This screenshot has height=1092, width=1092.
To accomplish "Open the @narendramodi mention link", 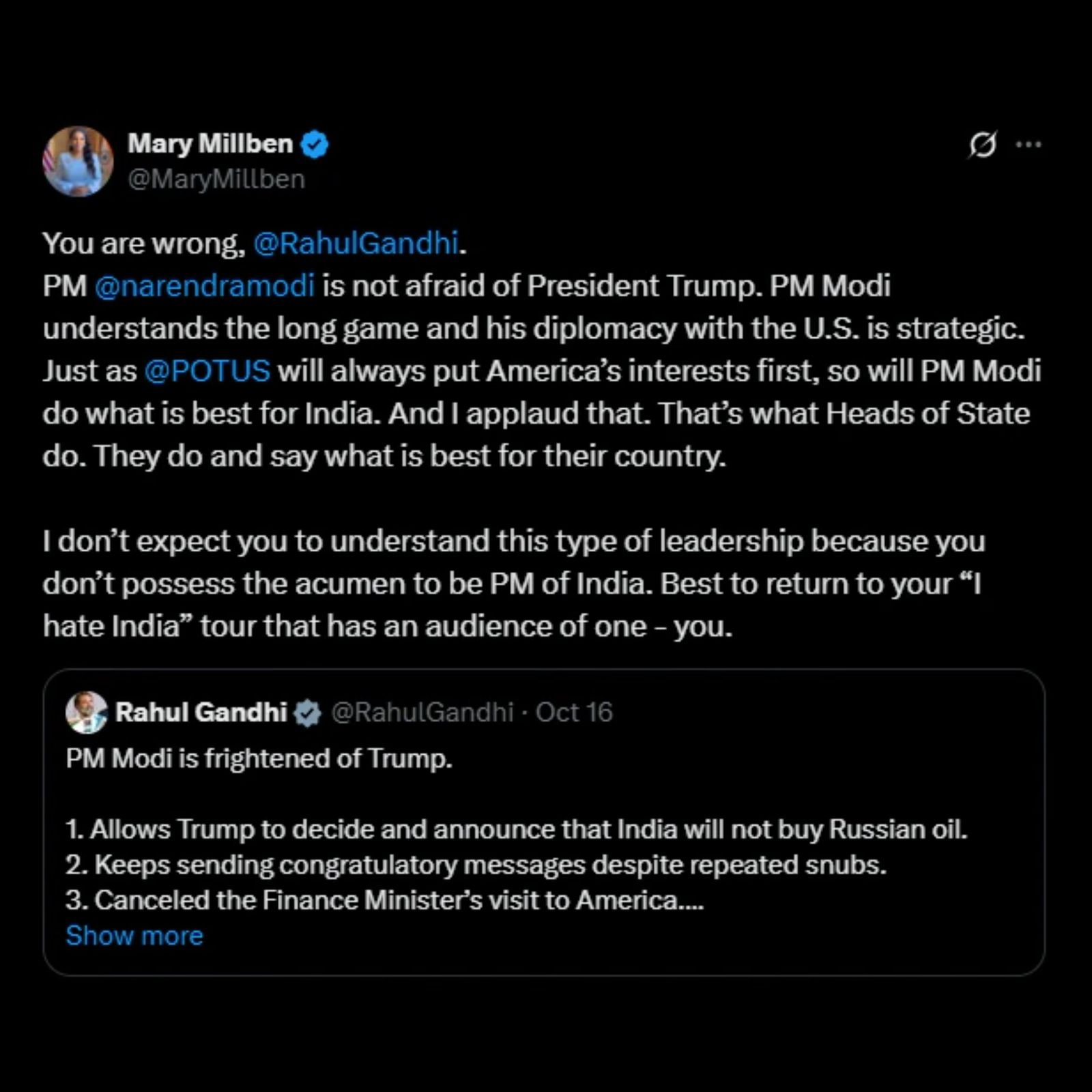I will click(205, 286).
